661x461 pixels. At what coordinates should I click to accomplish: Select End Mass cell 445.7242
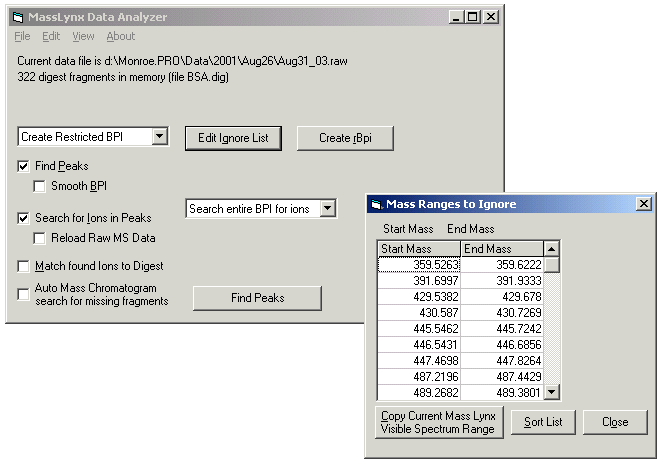[x=502, y=329]
